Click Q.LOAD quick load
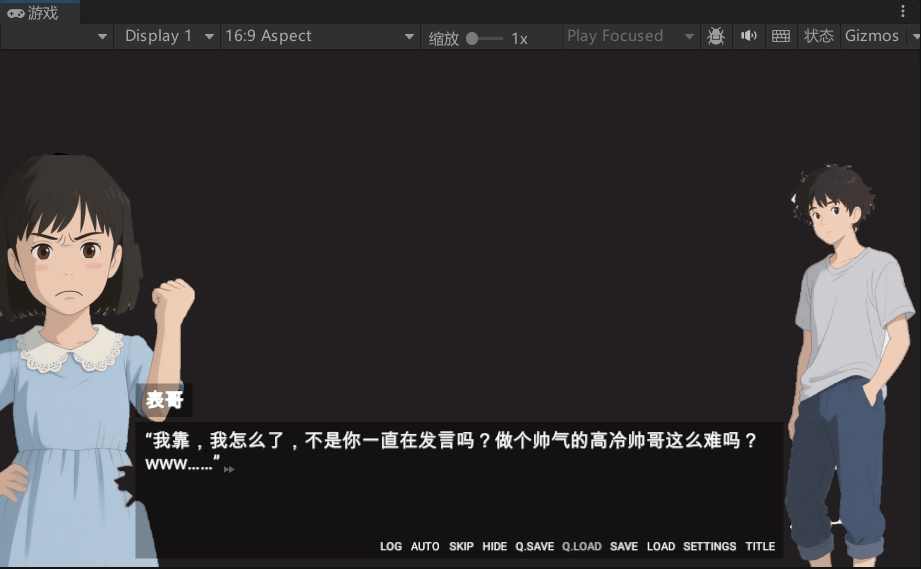This screenshot has height=569, width=921. tap(581, 547)
